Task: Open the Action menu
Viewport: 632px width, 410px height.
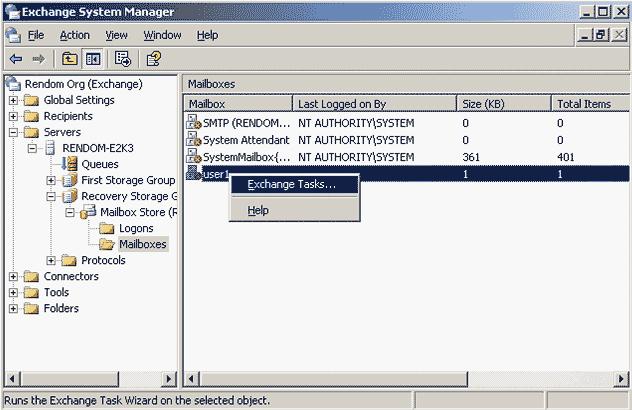Action: click(x=74, y=35)
